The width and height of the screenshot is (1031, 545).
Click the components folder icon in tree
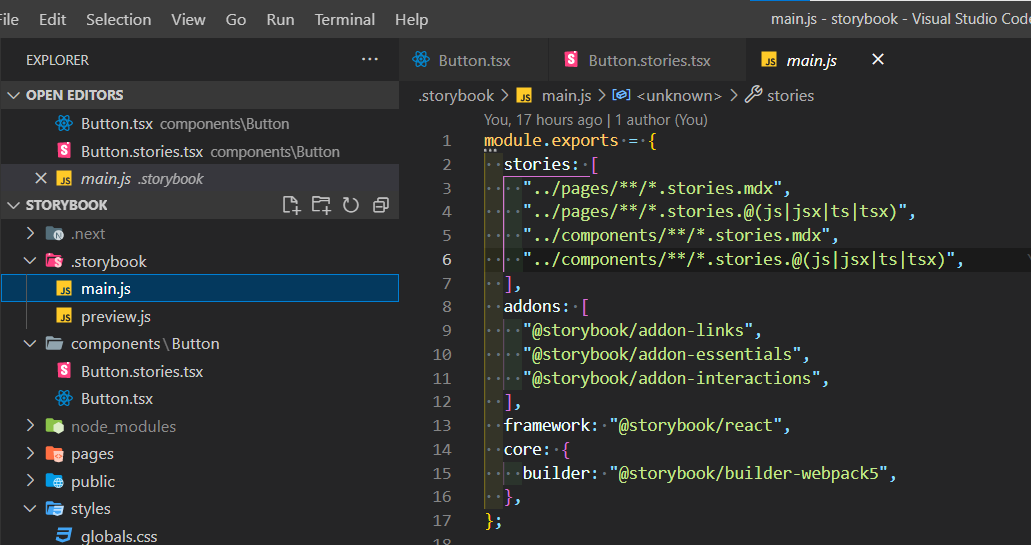(x=55, y=343)
